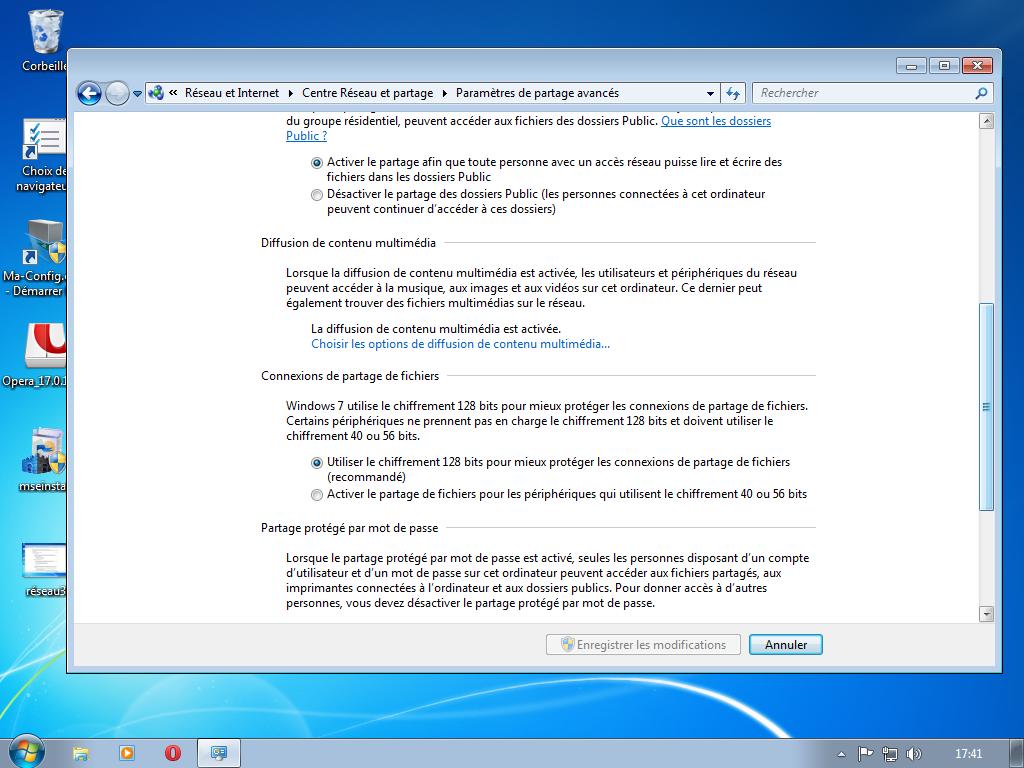Click the 17:41 clock in taskbar
Image resolution: width=1024 pixels, height=768 pixels.
tap(968, 754)
